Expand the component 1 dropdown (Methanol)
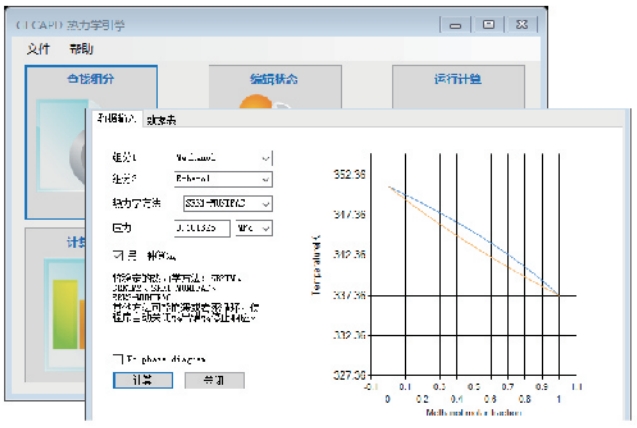The height and width of the screenshot is (428, 637). 265,157
